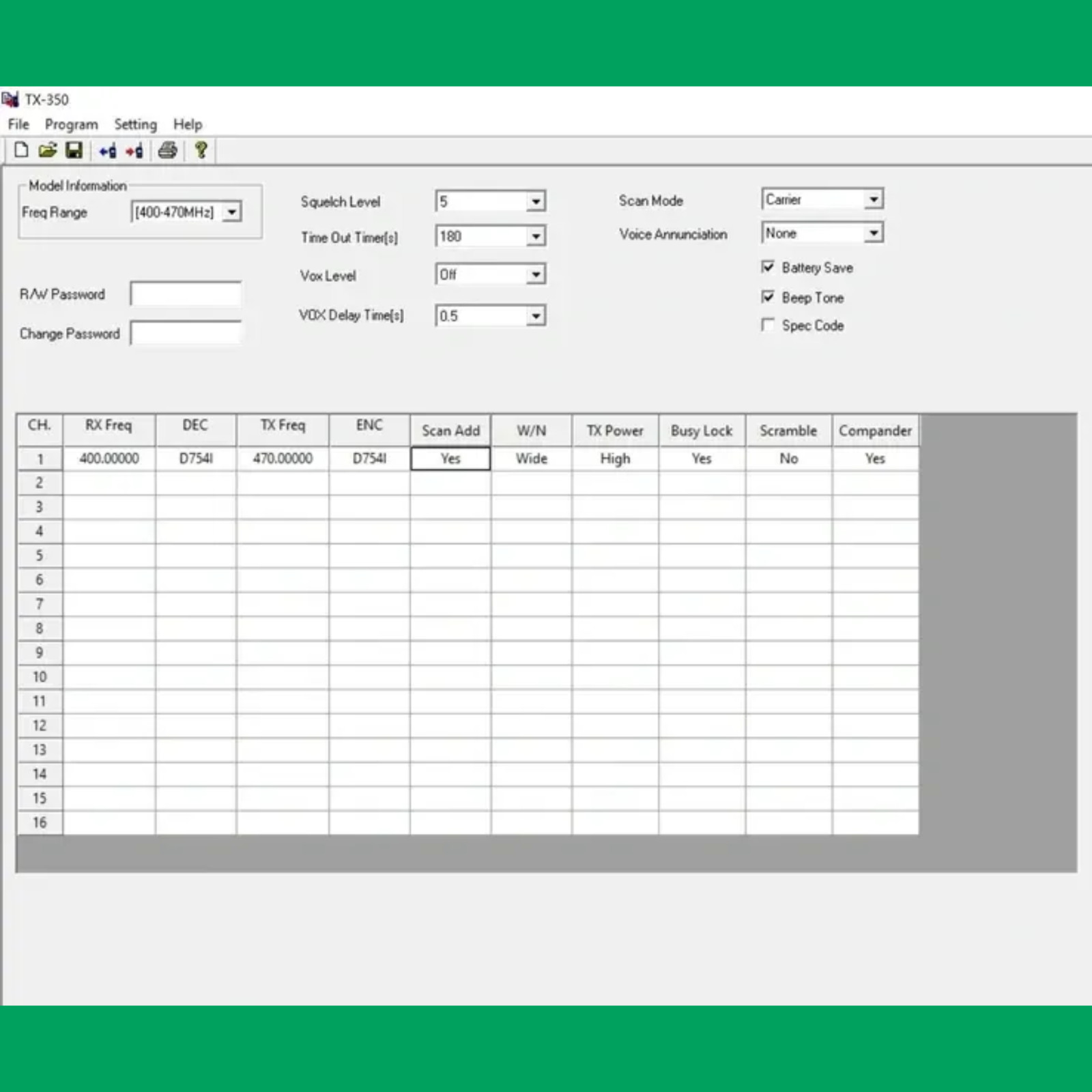Select channel row header 16
This screenshot has height=1092, width=1092.
(x=40, y=823)
